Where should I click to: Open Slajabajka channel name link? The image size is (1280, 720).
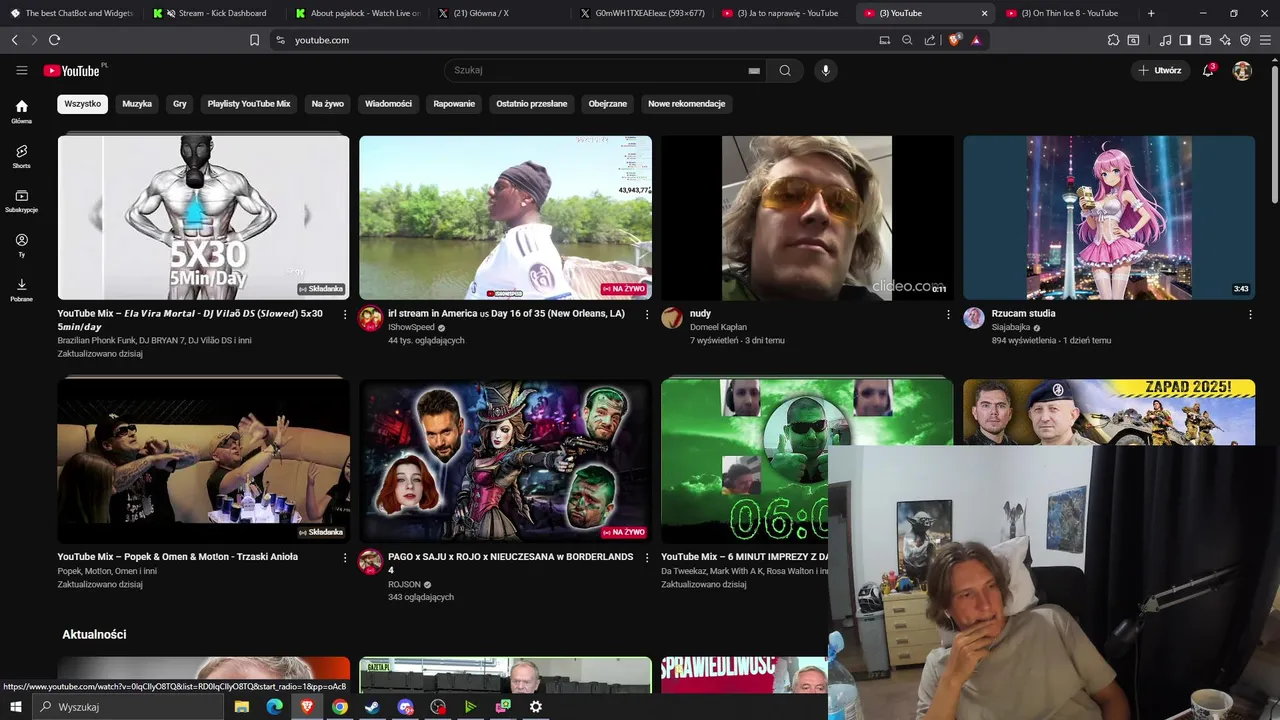coord(1011,327)
